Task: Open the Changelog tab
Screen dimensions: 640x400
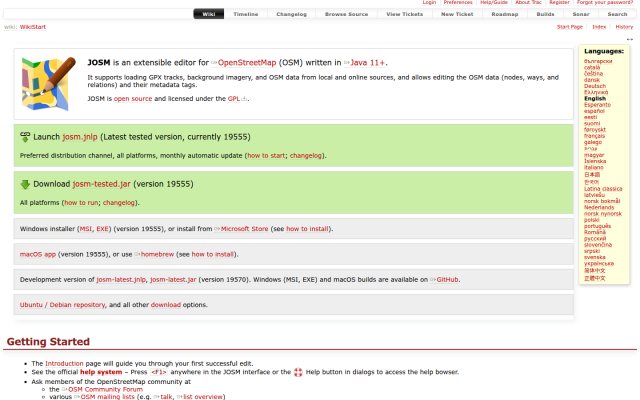Action: (x=291, y=14)
